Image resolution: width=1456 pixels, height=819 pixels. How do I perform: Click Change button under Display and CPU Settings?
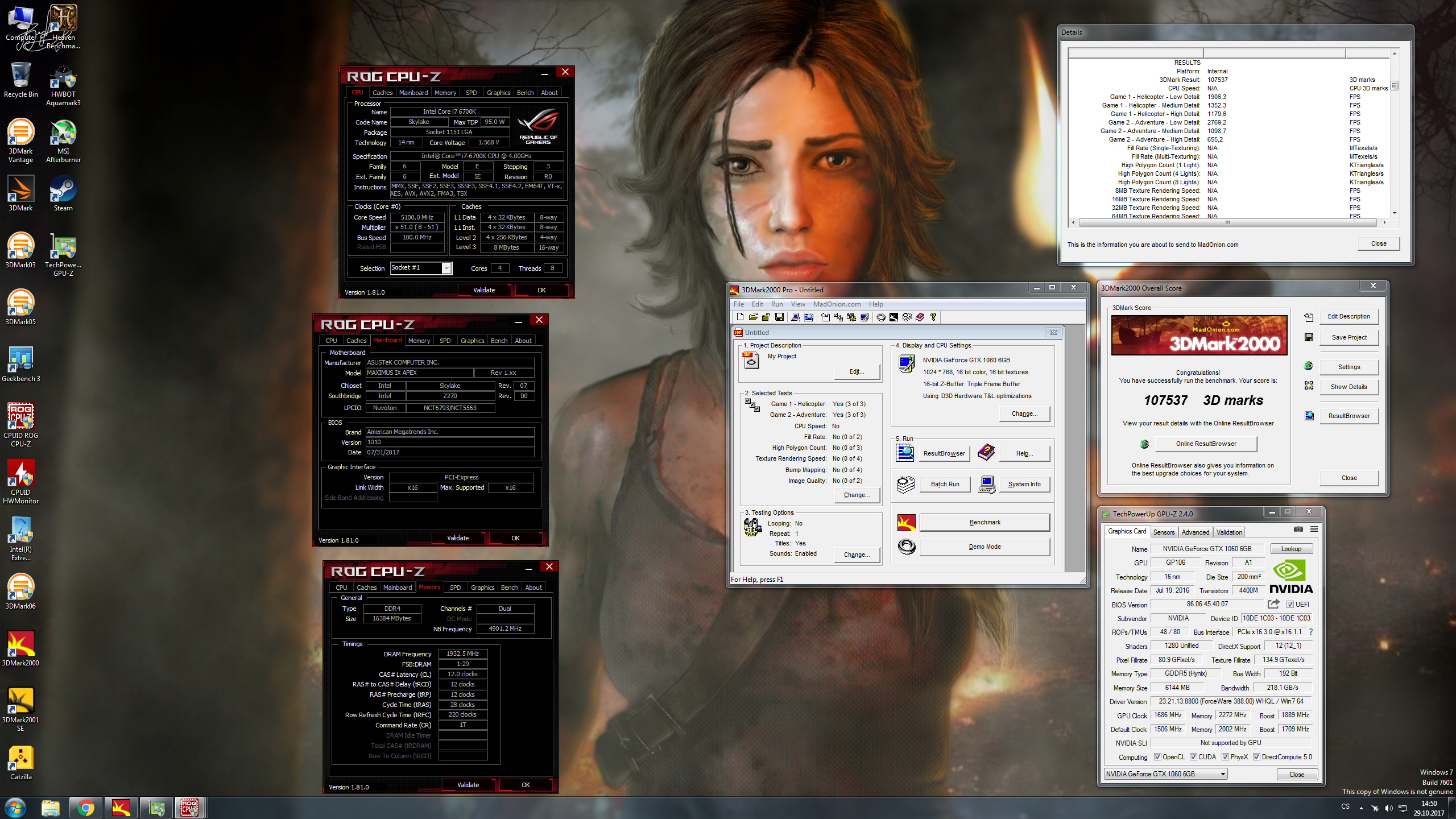1024,413
